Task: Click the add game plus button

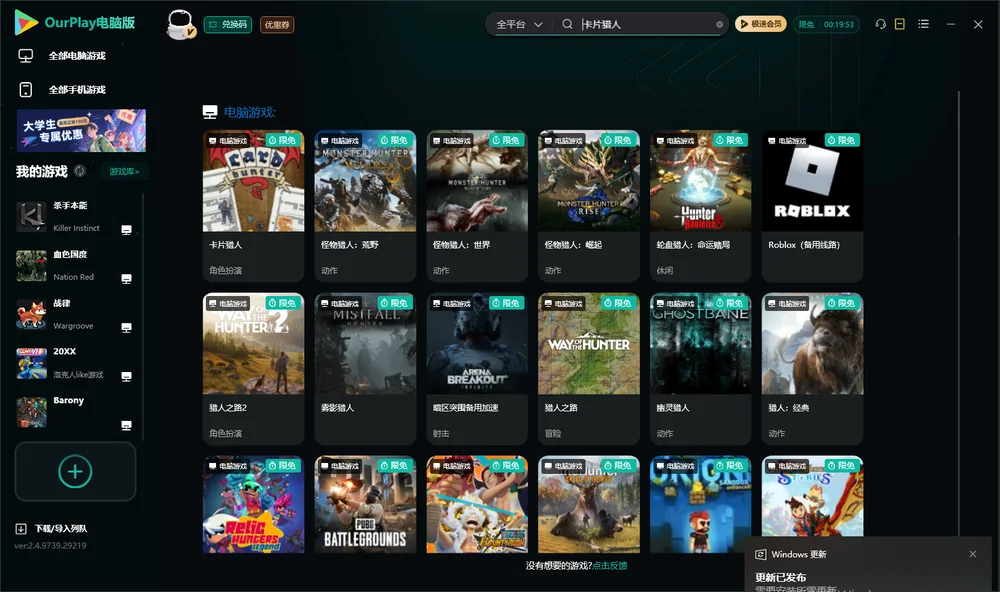Action: click(75, 471)
